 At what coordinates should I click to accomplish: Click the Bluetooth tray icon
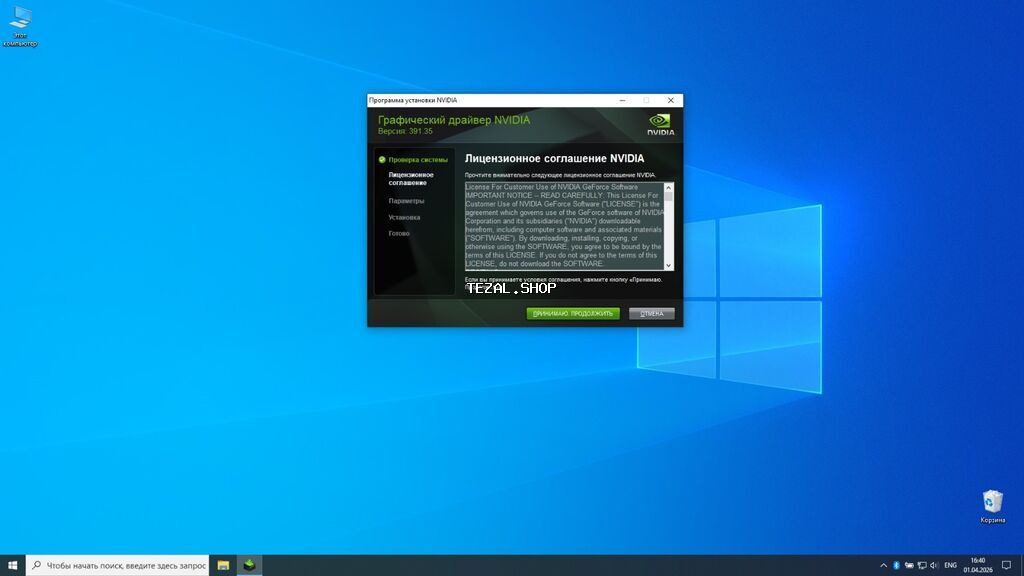(x=896, y=565)
